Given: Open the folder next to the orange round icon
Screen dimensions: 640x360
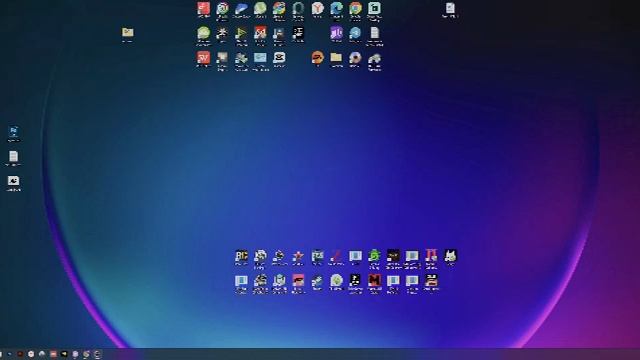Looking at the screenshot, I should tap(336, 58).
